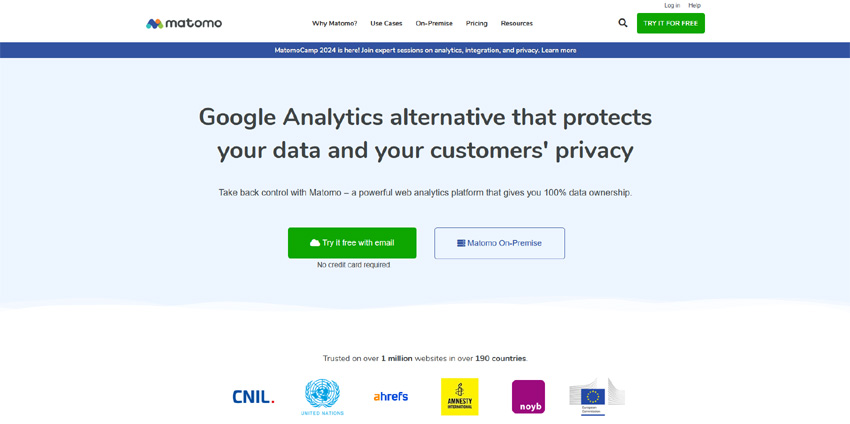Click the CNIL logo
Screen dimensions: 850x424
click(x=254, y=397)
